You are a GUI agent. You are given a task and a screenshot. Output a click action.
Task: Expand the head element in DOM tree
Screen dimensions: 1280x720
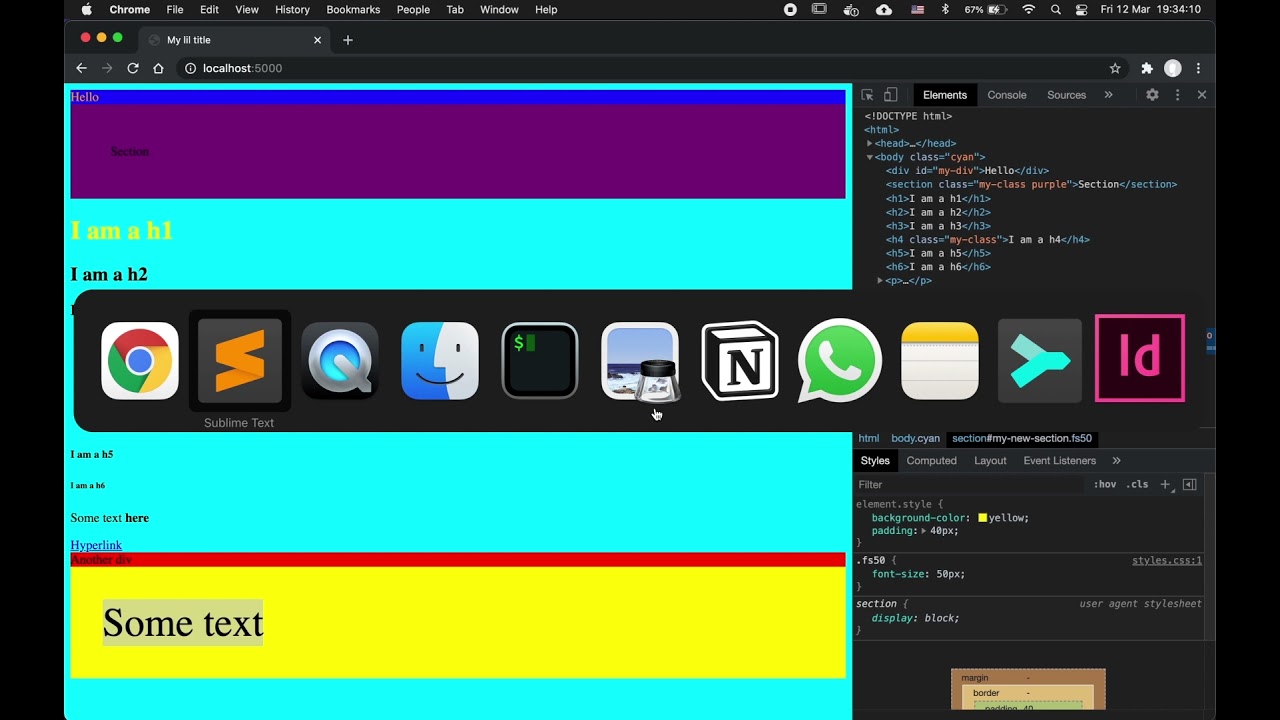click(x=870, y=143)
